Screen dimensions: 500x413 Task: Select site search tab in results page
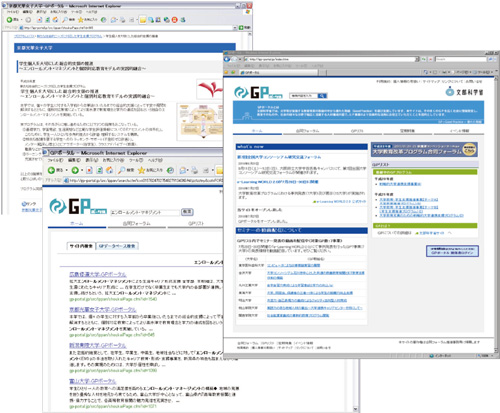pos(81,246)
